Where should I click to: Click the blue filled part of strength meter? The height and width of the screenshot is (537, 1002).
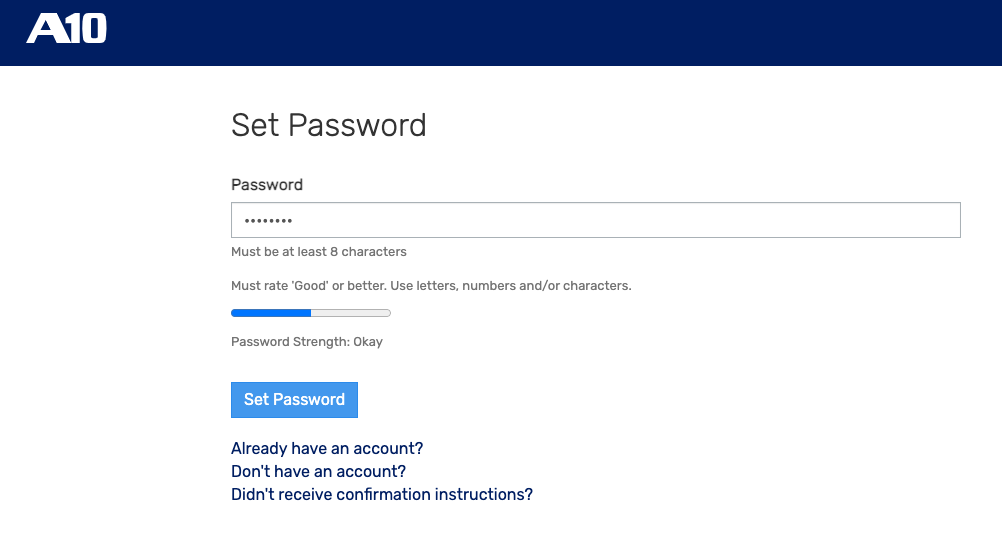pos(270,313)
